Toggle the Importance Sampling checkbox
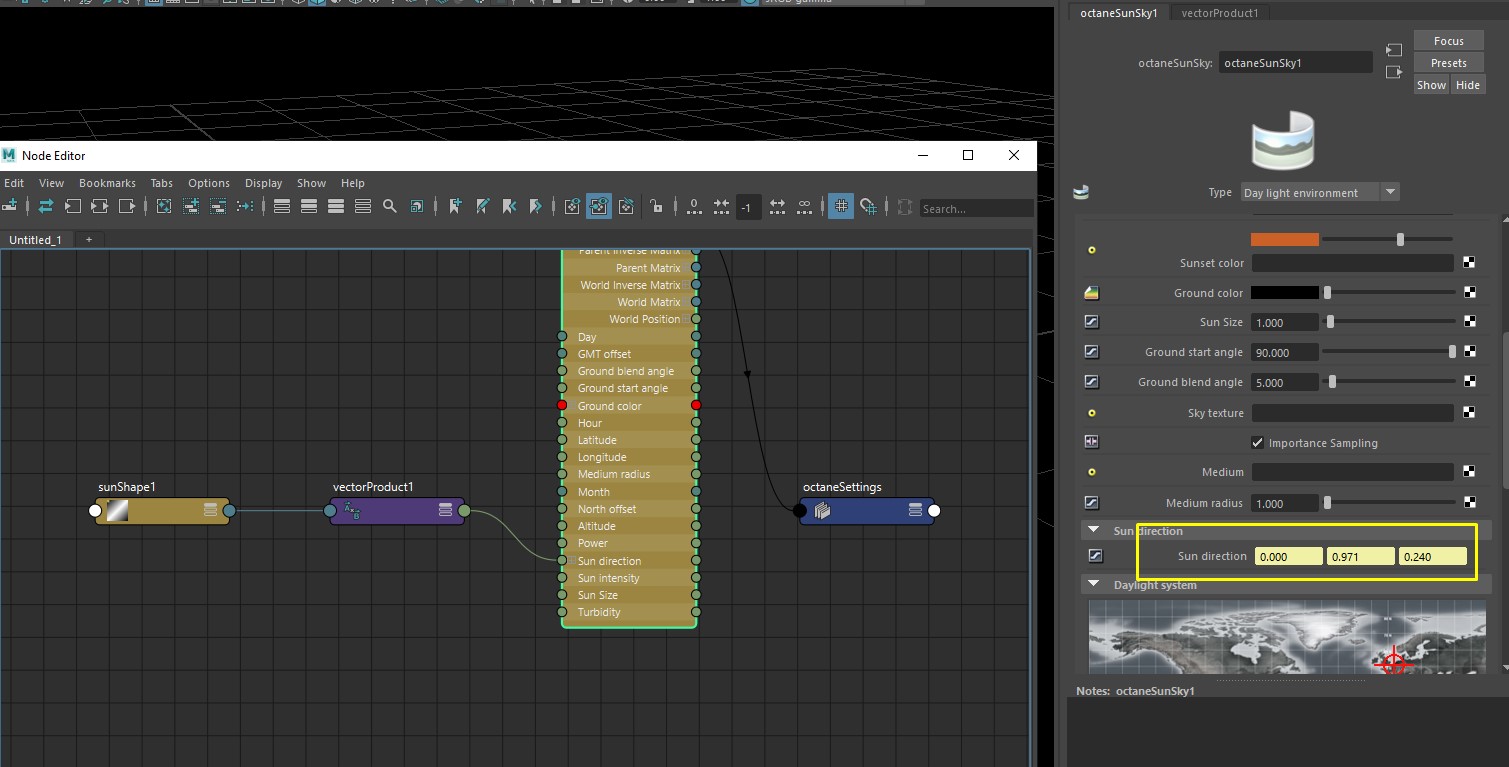The width and height of the screenshot is (1509, 767). [x=1257, y=443]
